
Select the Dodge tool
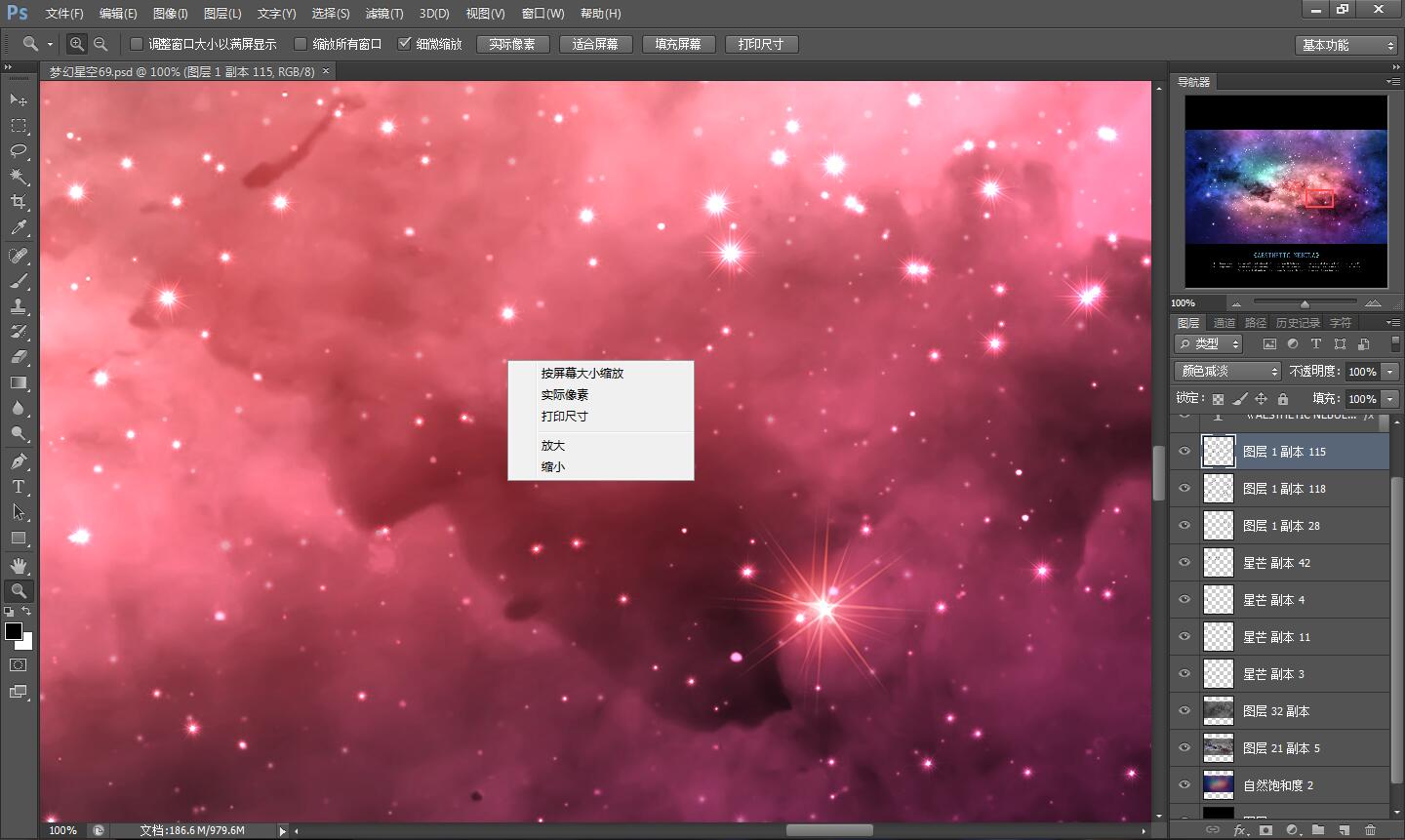click(19, 433)
